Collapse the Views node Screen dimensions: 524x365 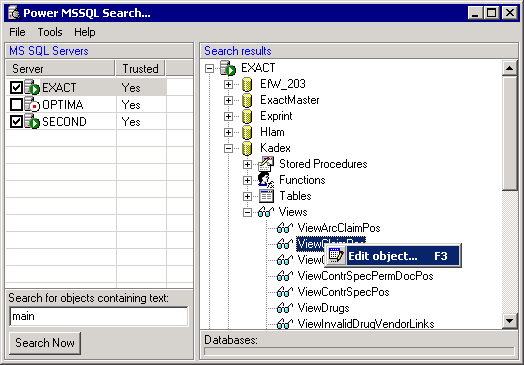click(247, 213)
